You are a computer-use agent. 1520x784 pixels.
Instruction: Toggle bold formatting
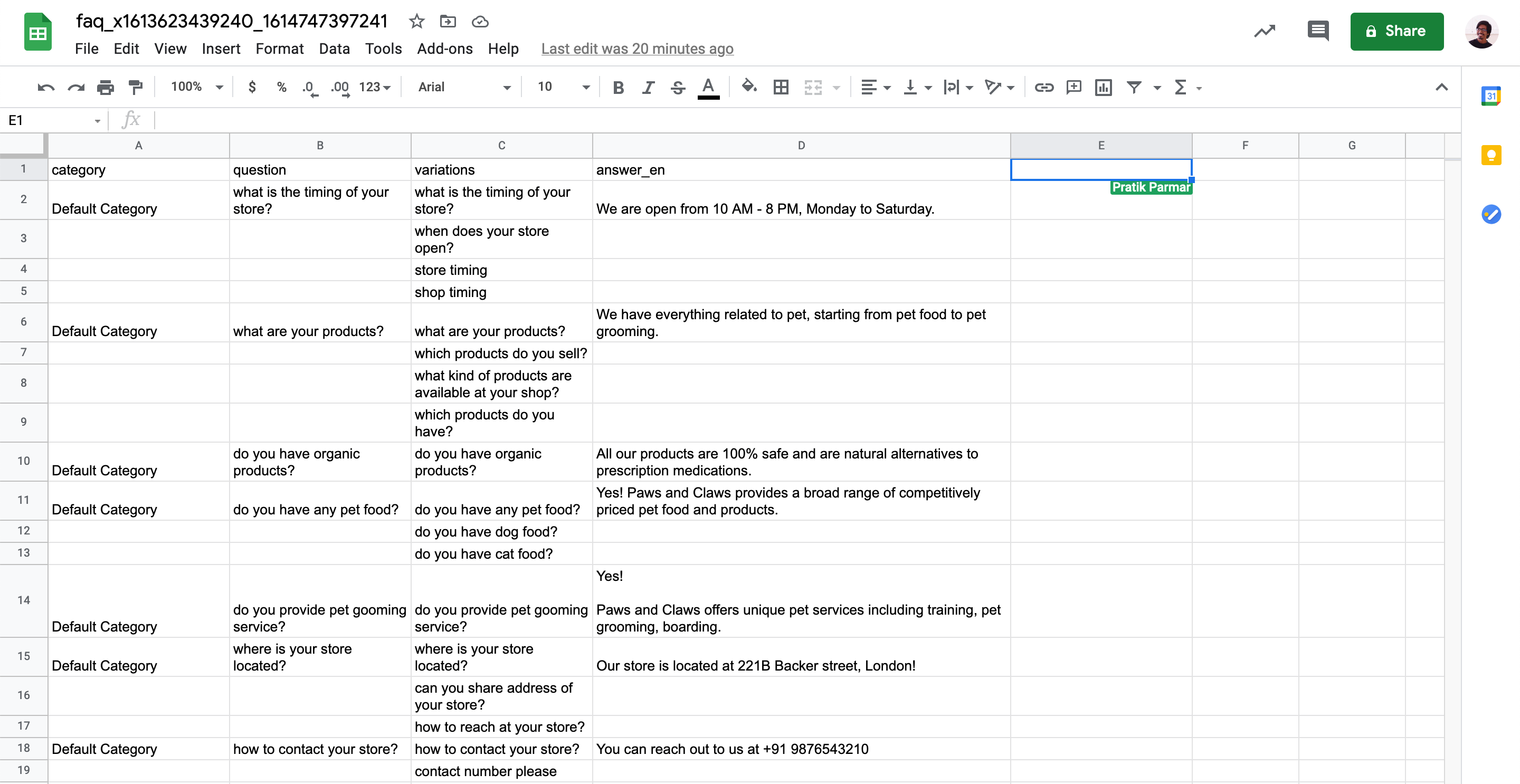pos(619,87)
